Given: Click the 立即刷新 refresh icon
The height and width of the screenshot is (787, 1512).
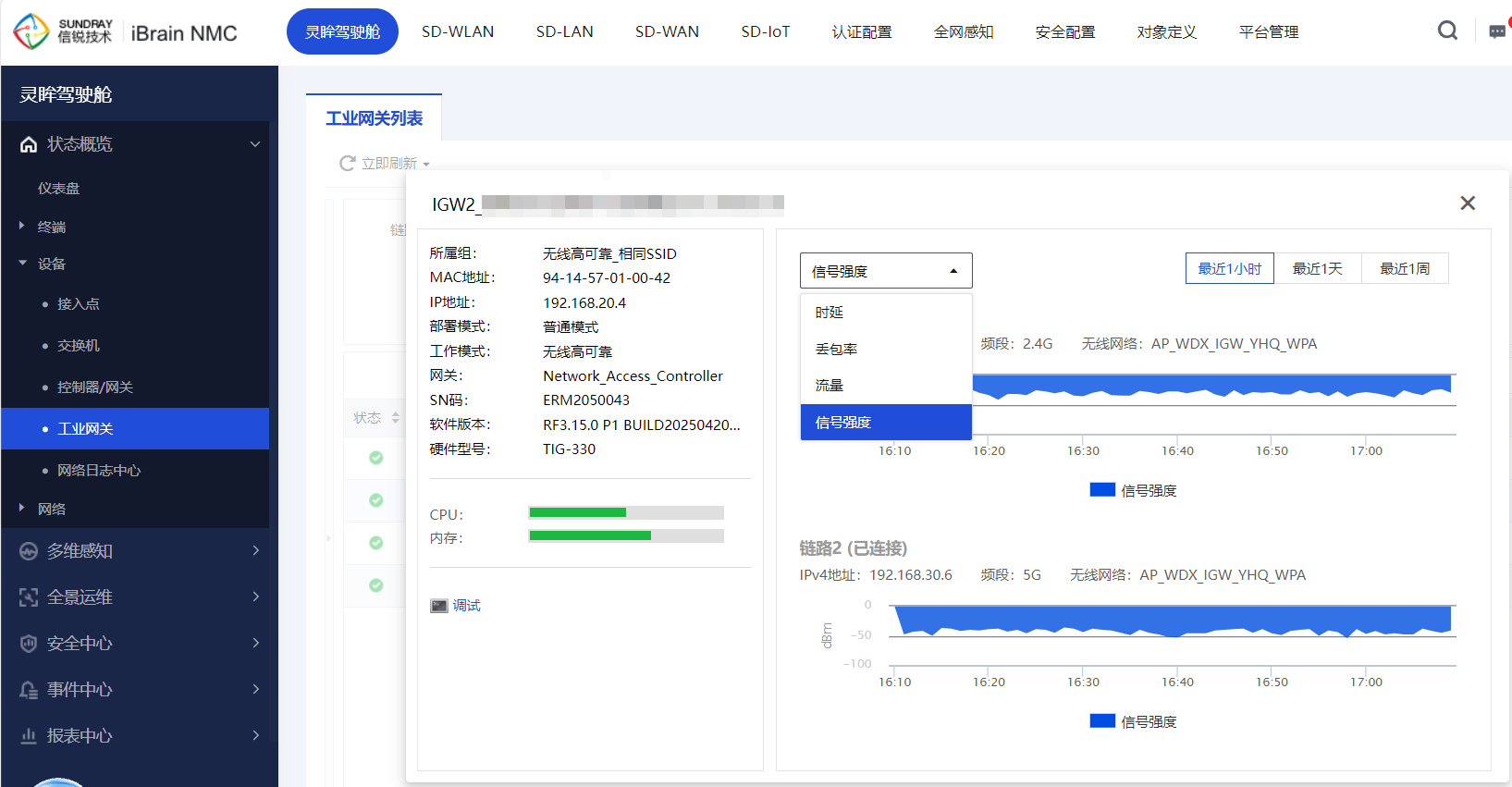Looking at the screenshot, I should 348,164.
